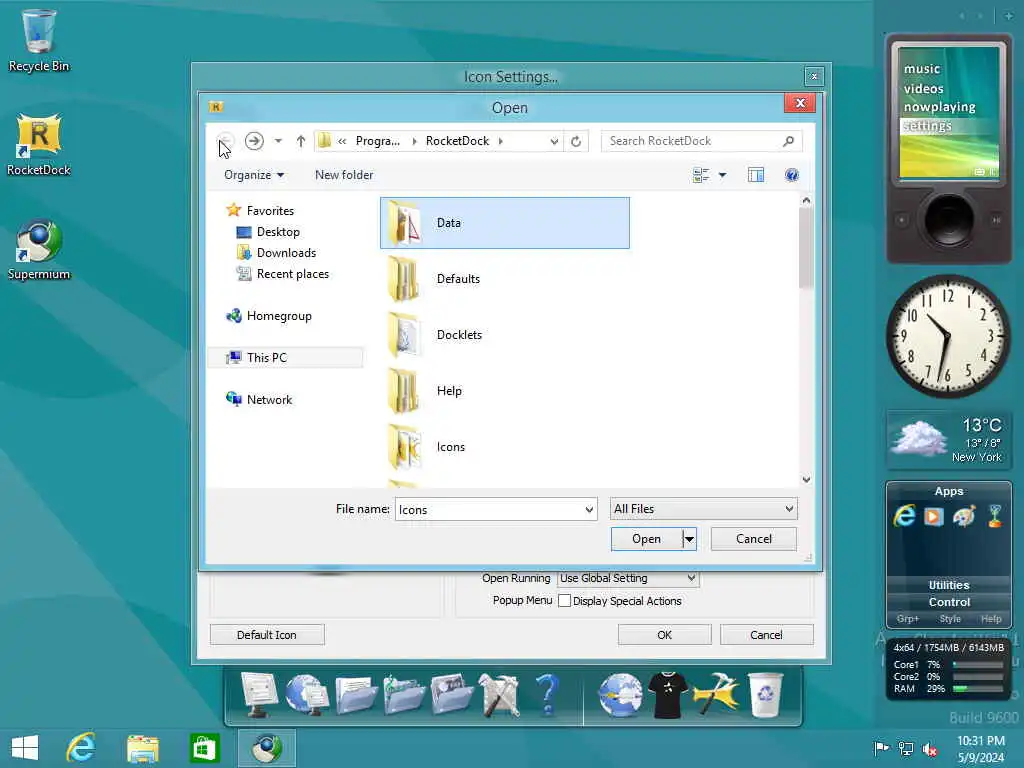Switch to Control group in launcher gadget

tap(949, 602)
